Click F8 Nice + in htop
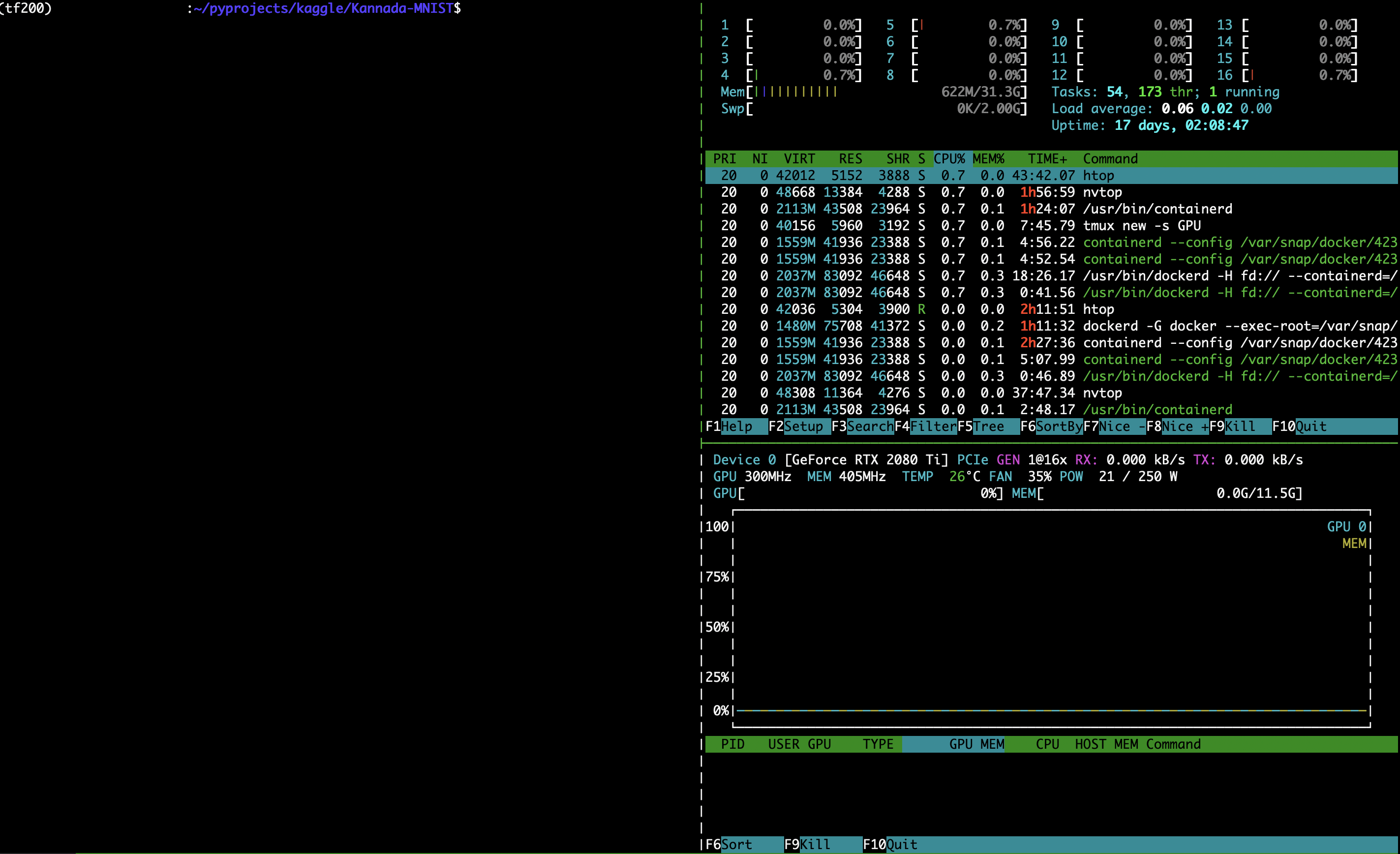This screenshot has width=1400, height=854. pos(1177,427)
